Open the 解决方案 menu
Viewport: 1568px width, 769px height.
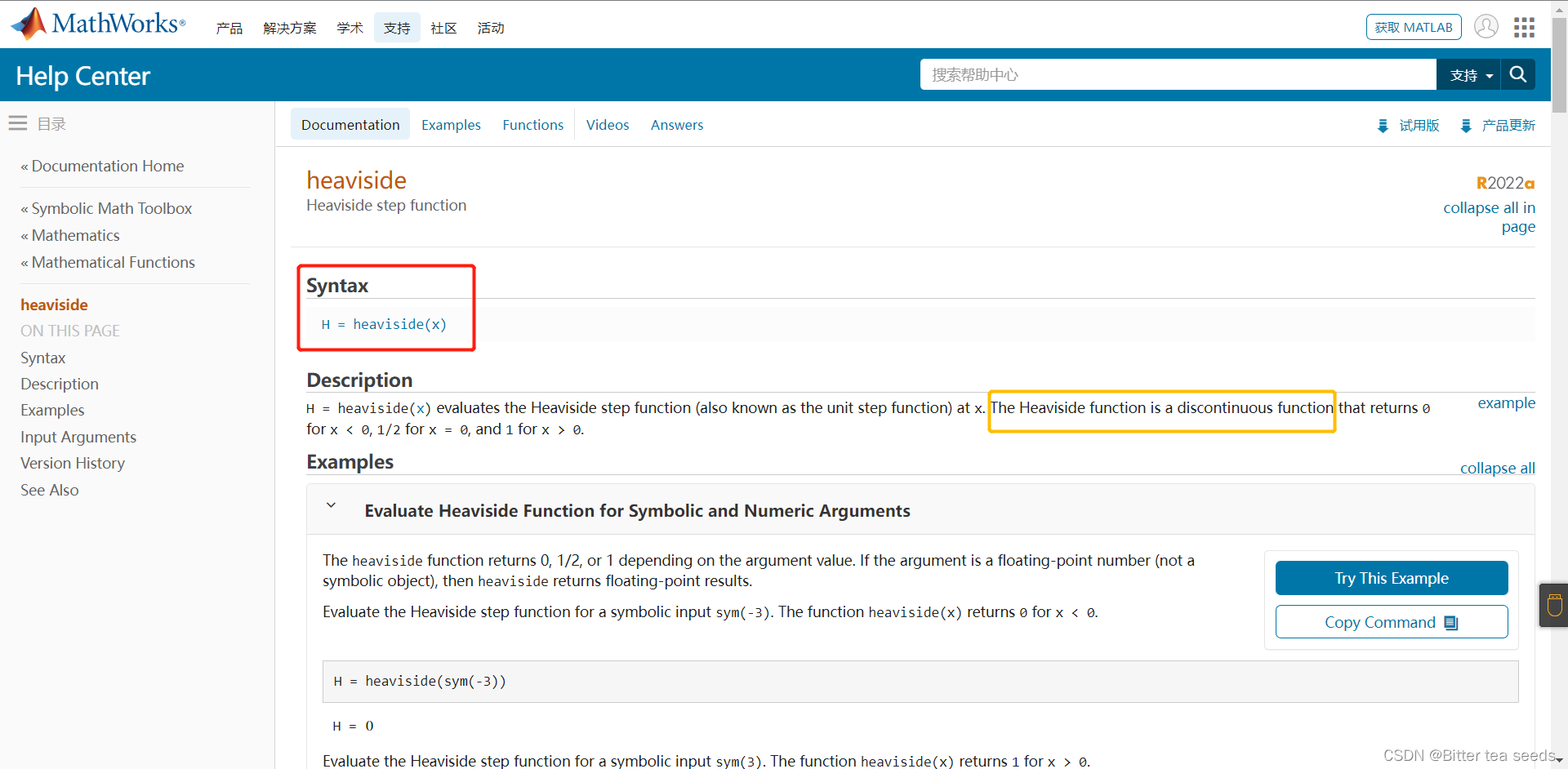coord(290,28)
